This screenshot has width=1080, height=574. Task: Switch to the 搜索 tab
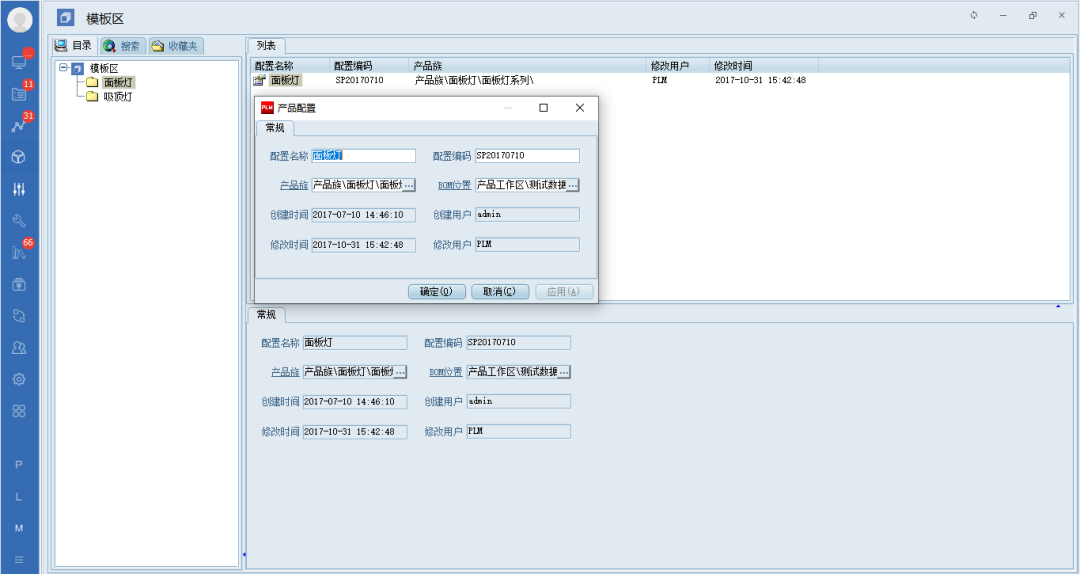(123, 46)
